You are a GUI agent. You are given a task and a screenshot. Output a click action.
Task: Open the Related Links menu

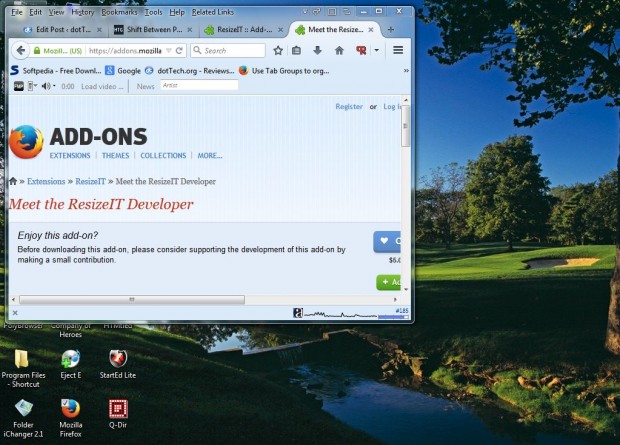click(213, 12)
